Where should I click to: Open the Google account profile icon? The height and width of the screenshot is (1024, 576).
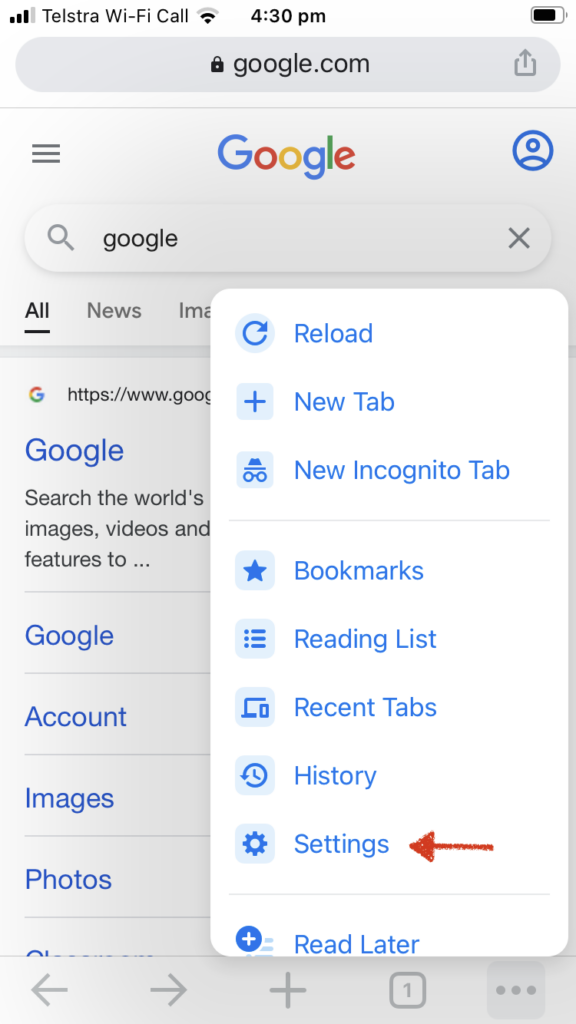[532, 152]
